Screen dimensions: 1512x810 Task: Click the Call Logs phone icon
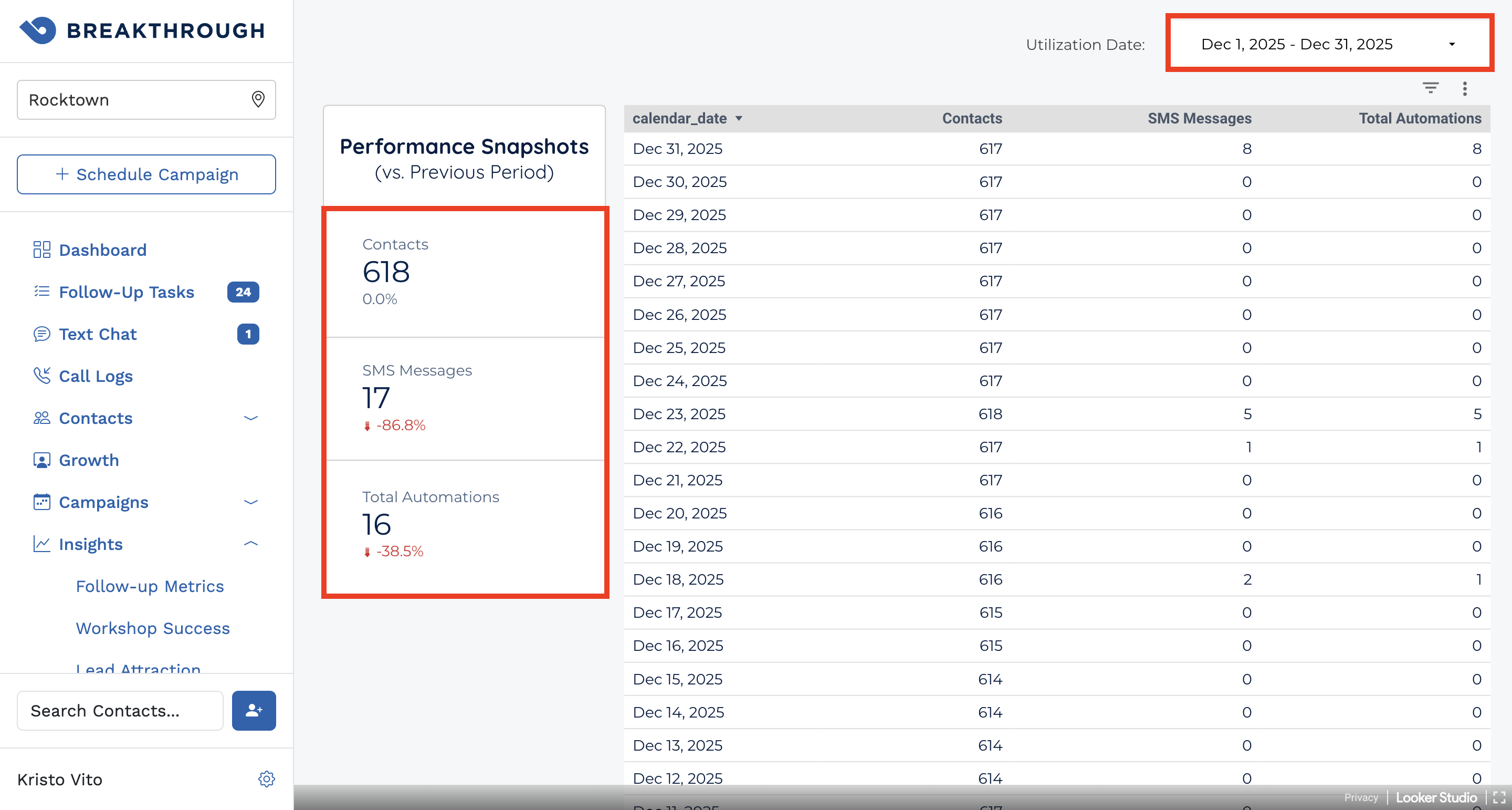(41, 376)
